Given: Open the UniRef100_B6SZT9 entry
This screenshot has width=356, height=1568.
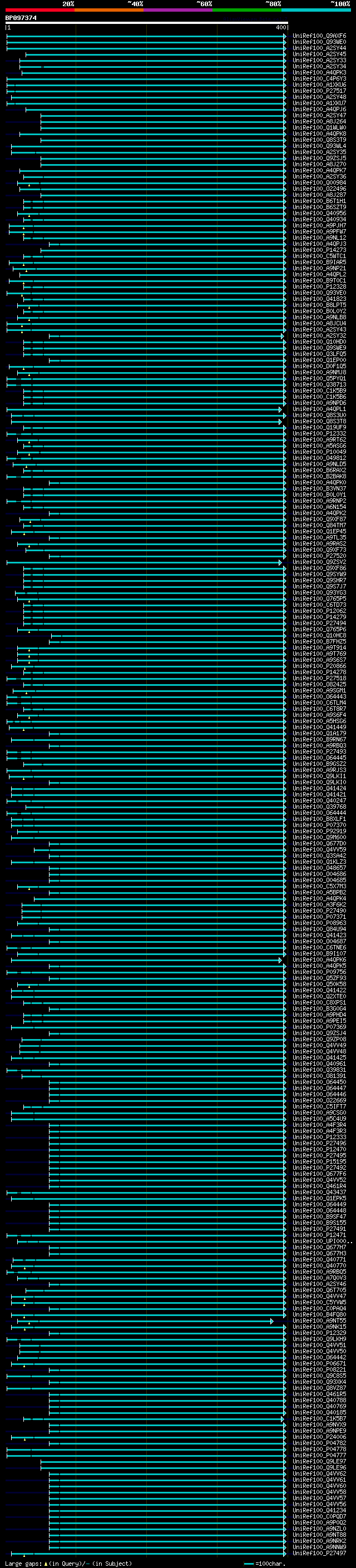Looking at the screenshot, I should (x=319, y=207).
